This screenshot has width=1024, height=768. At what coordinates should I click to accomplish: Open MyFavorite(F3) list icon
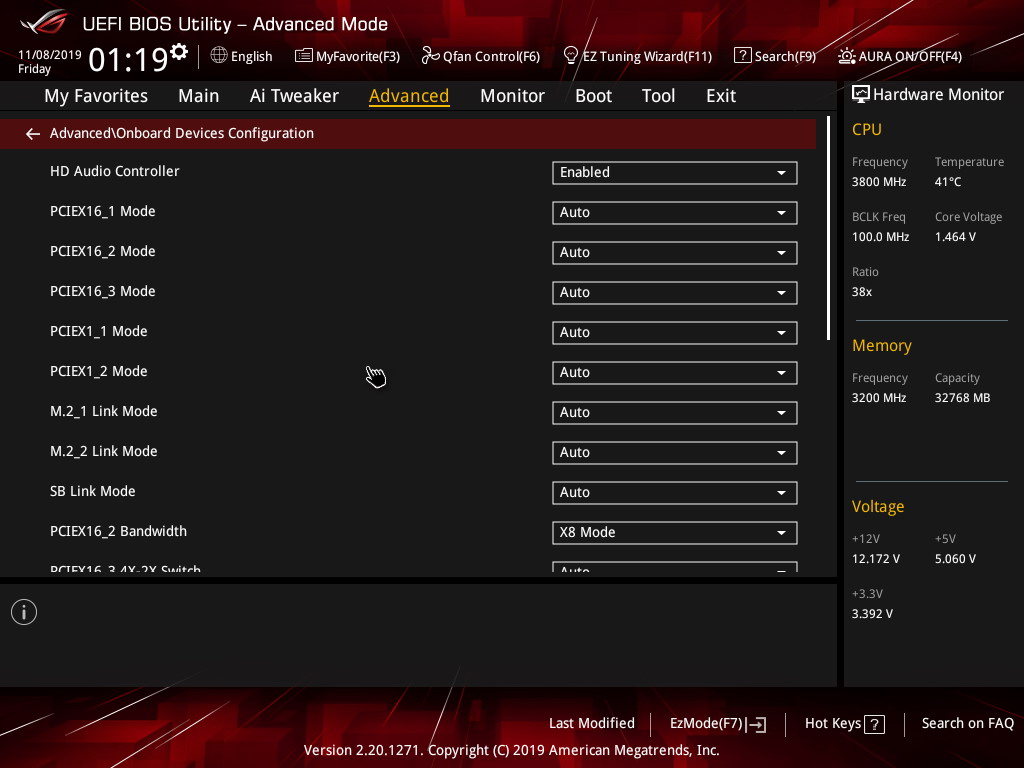[x=303, y=56]
